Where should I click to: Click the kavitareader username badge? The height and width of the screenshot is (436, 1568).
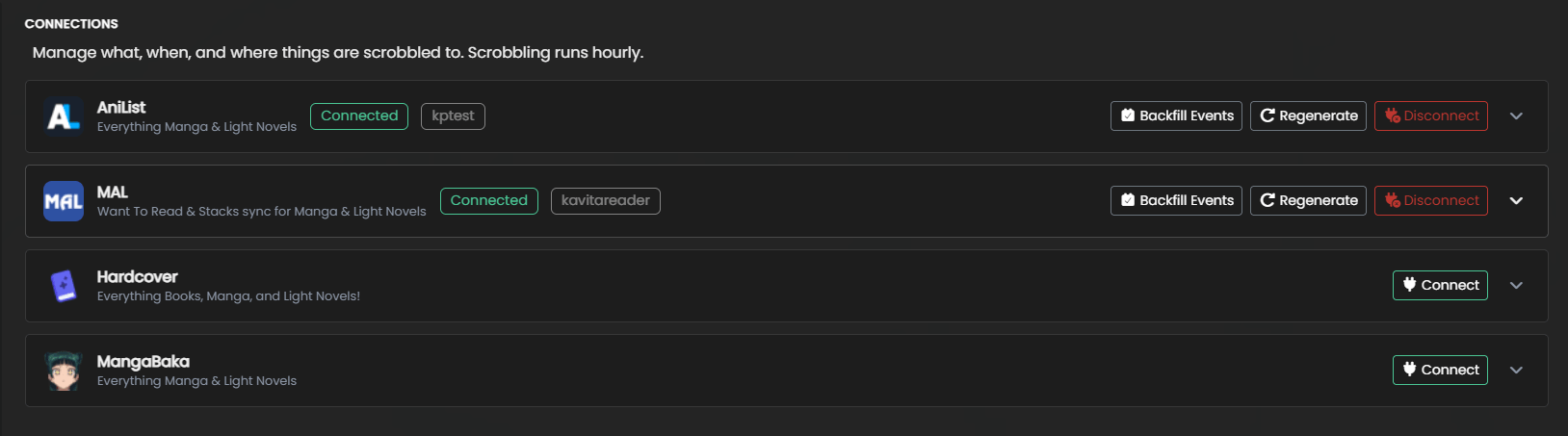point(606,200)
